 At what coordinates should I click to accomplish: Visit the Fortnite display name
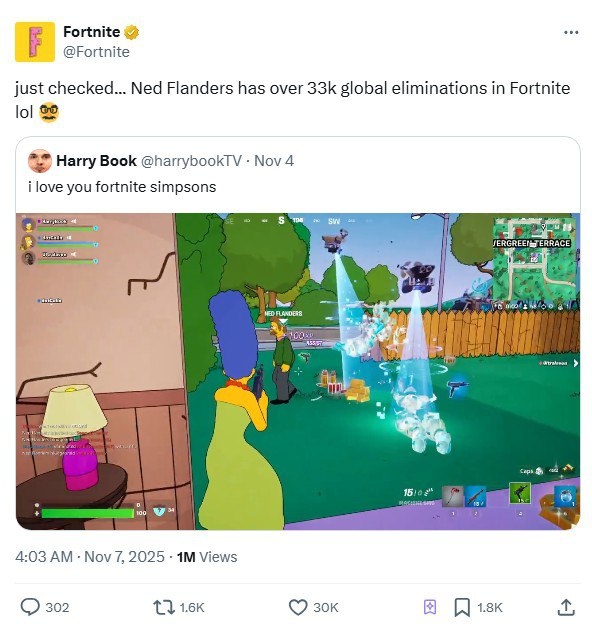[x=91, y=32]
